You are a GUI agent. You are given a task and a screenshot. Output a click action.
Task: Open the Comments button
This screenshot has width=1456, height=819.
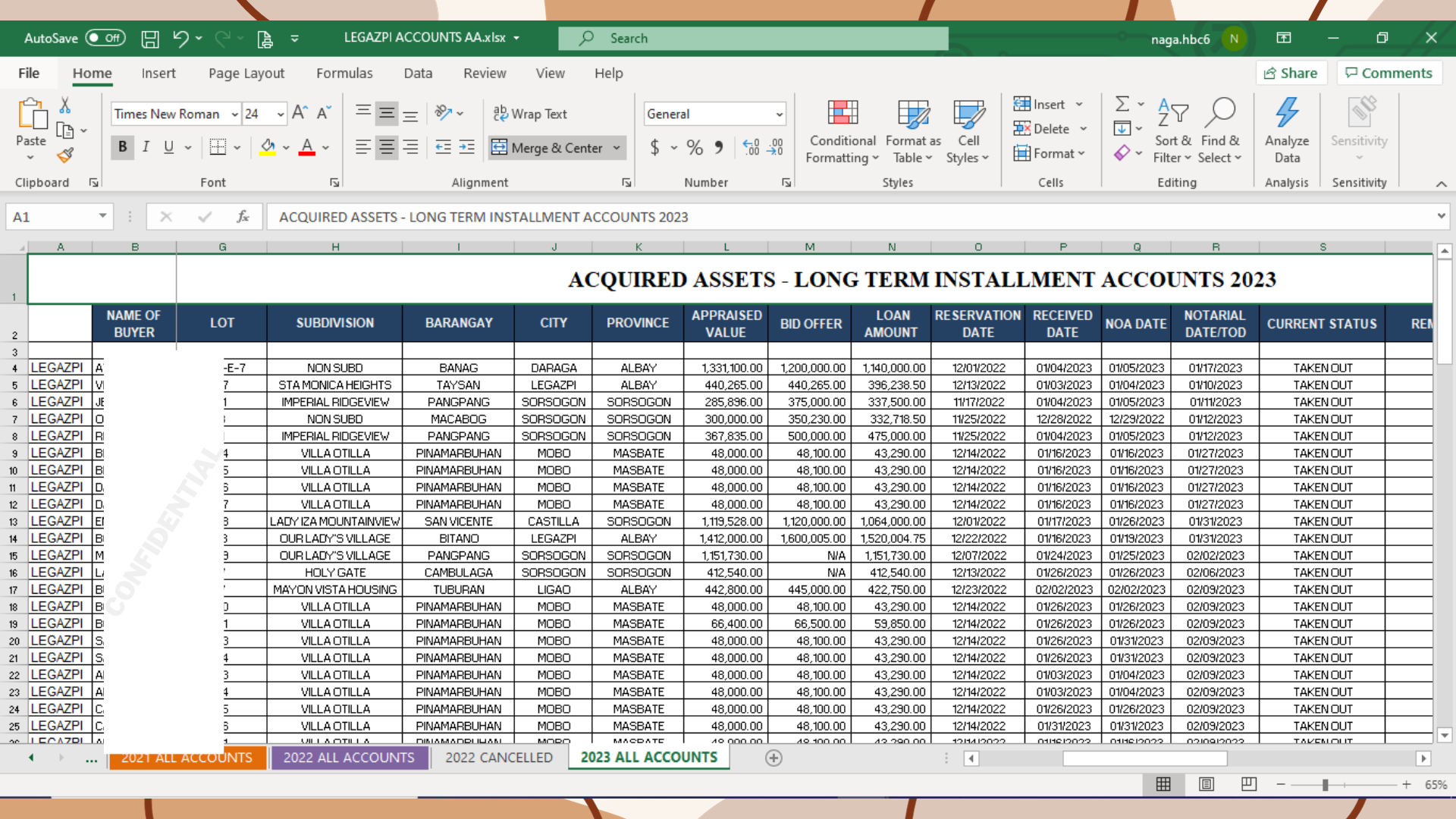[x=1389, y=73]
